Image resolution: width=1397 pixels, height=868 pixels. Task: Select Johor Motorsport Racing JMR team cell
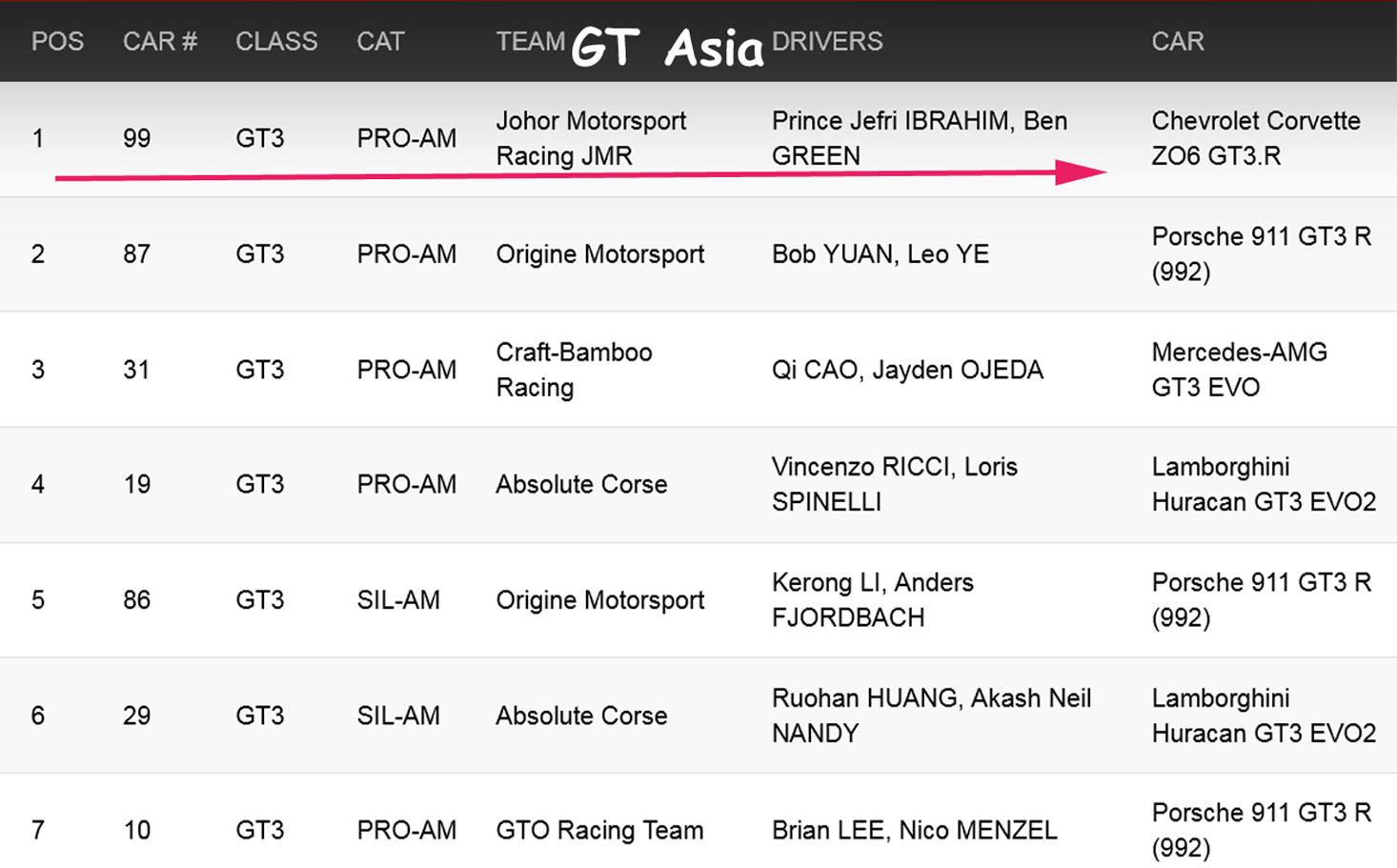[591, 138]
